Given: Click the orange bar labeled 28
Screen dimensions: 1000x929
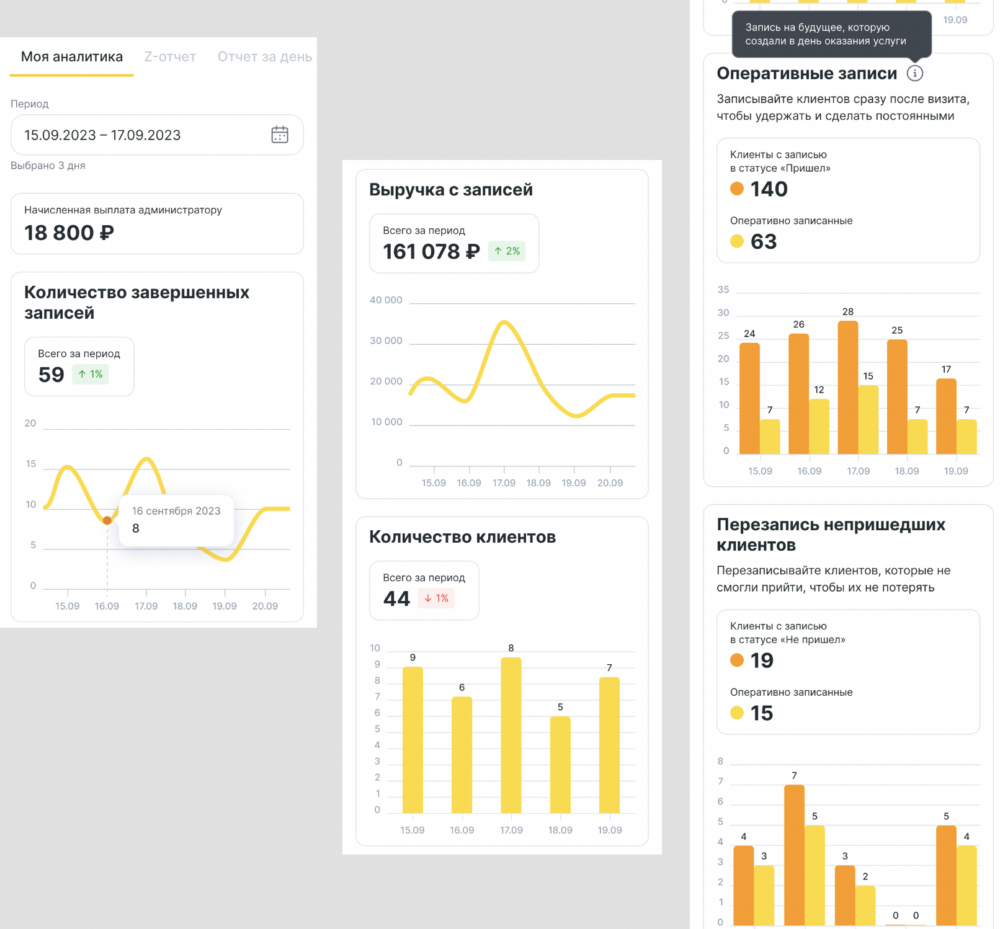Looking at the screenshot, I should (848, 388).
